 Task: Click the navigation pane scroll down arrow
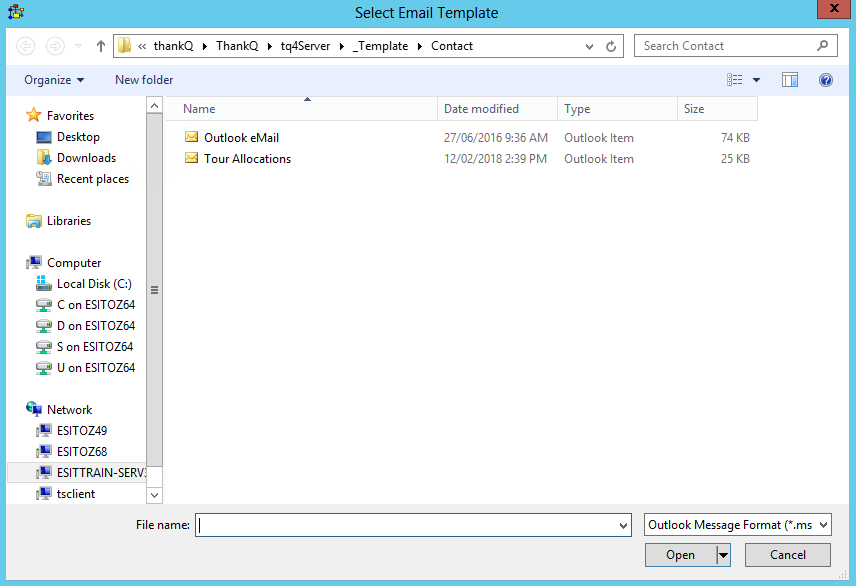coord(154,495)
